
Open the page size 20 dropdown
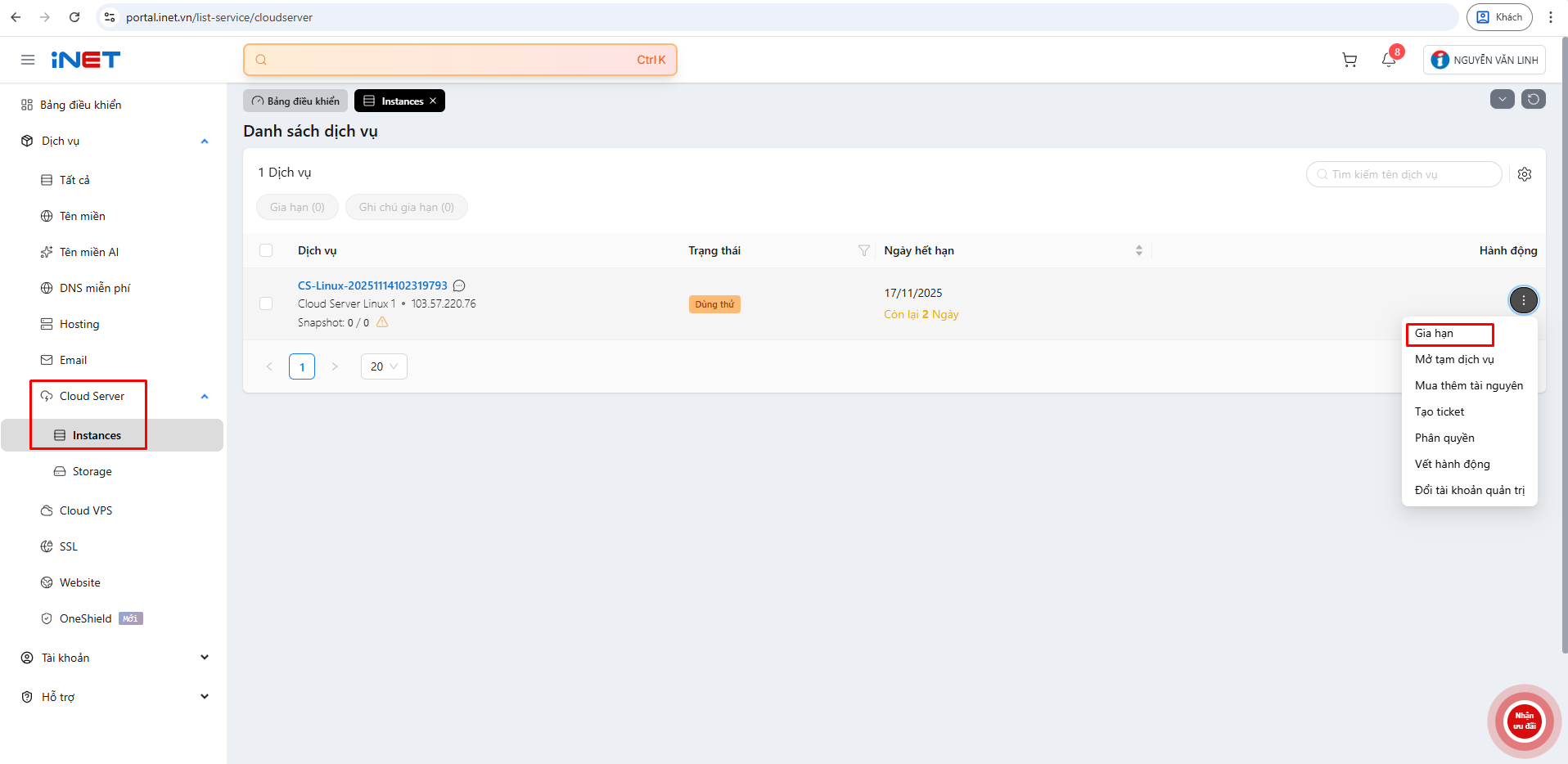tap(384, 366)
